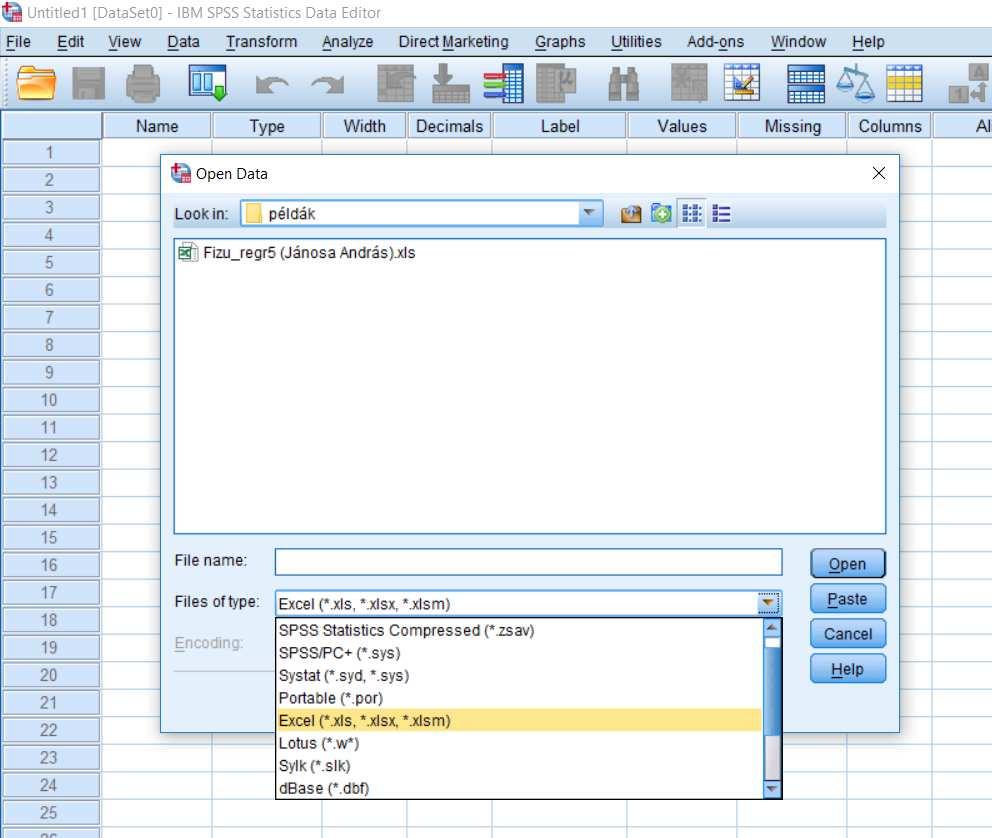Click the Help button in the dialog
The width and height of the screenshot is (992, 838).
(x=848, y=669)
